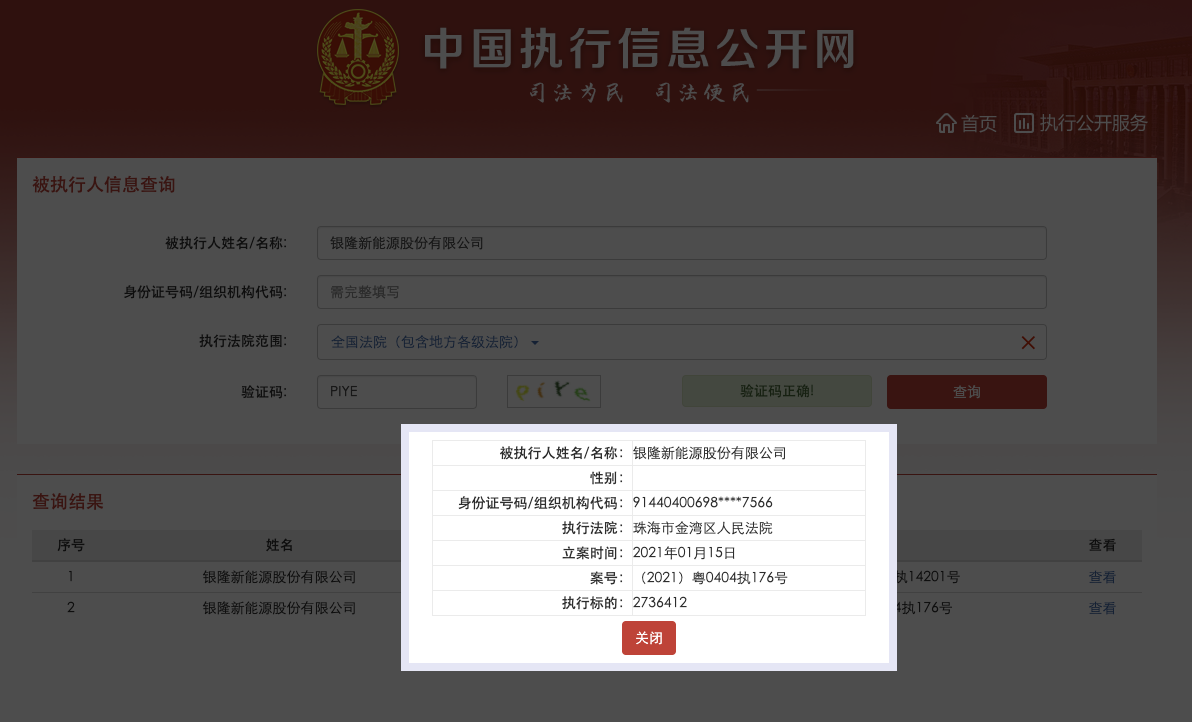
Task: Click 银隆新能源股份有限公司 in result row 2
Action: click(279, 608)
